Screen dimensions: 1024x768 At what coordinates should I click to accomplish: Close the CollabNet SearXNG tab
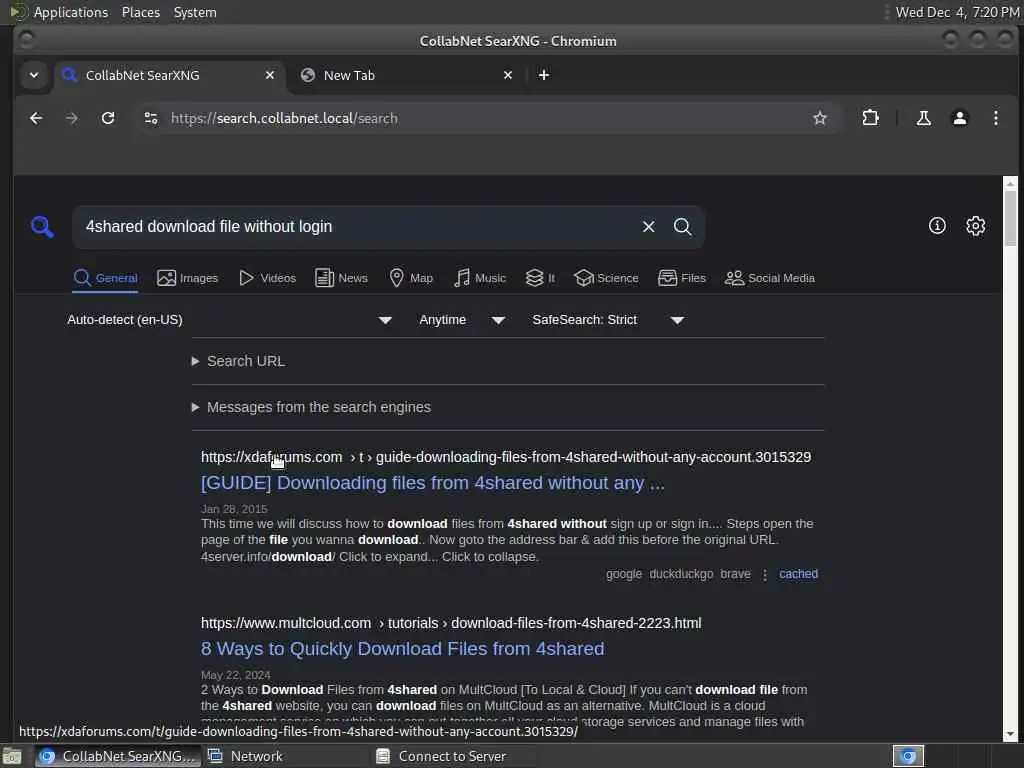[270, 75]
